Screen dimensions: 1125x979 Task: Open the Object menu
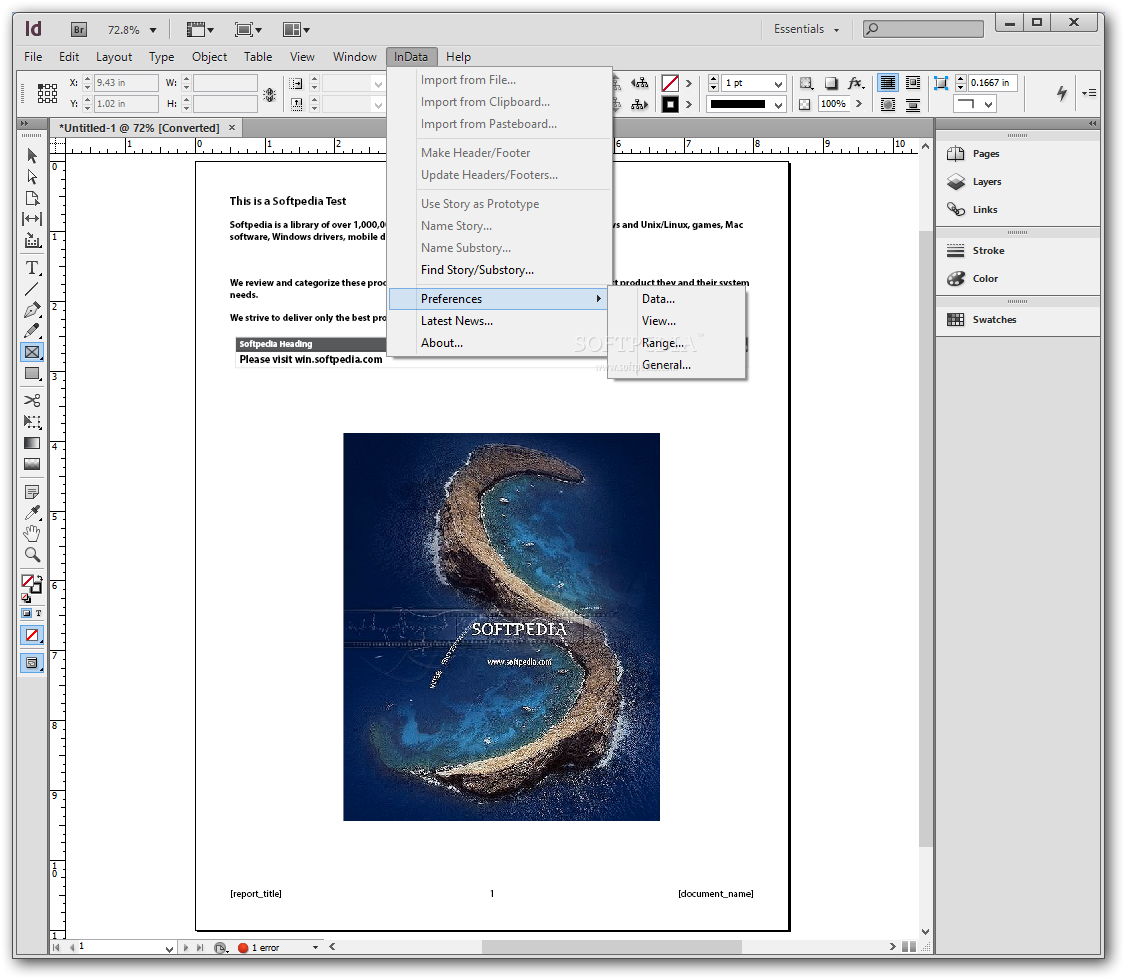coord(209,57)
